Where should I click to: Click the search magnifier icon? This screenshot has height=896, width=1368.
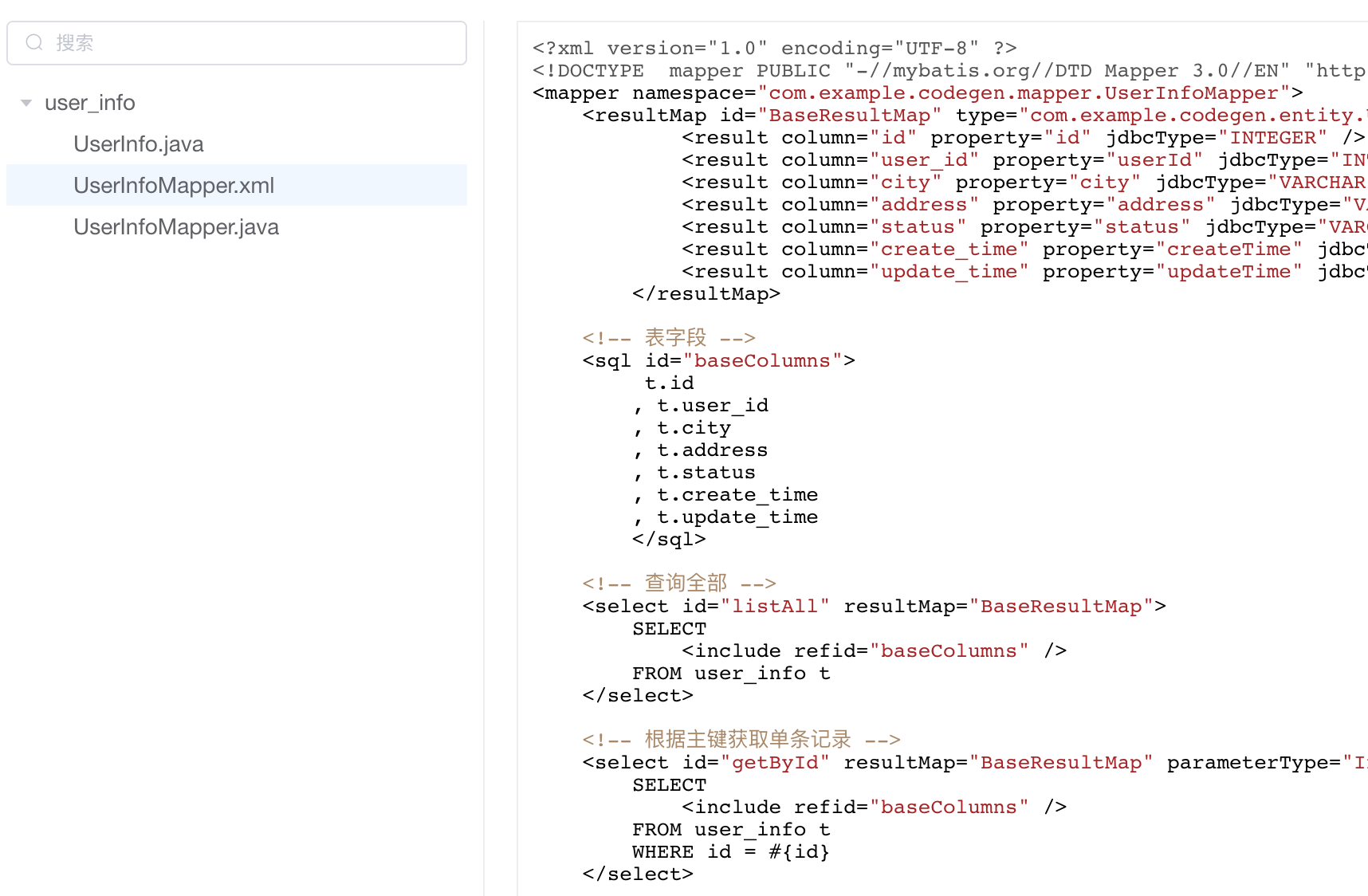click(x=34, y=42)
